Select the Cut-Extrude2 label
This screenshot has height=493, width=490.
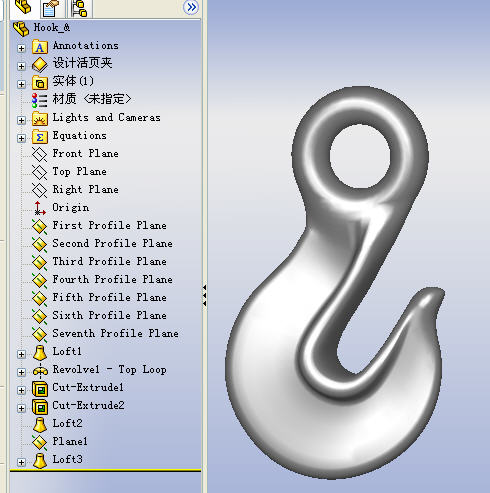pos(88,405)
